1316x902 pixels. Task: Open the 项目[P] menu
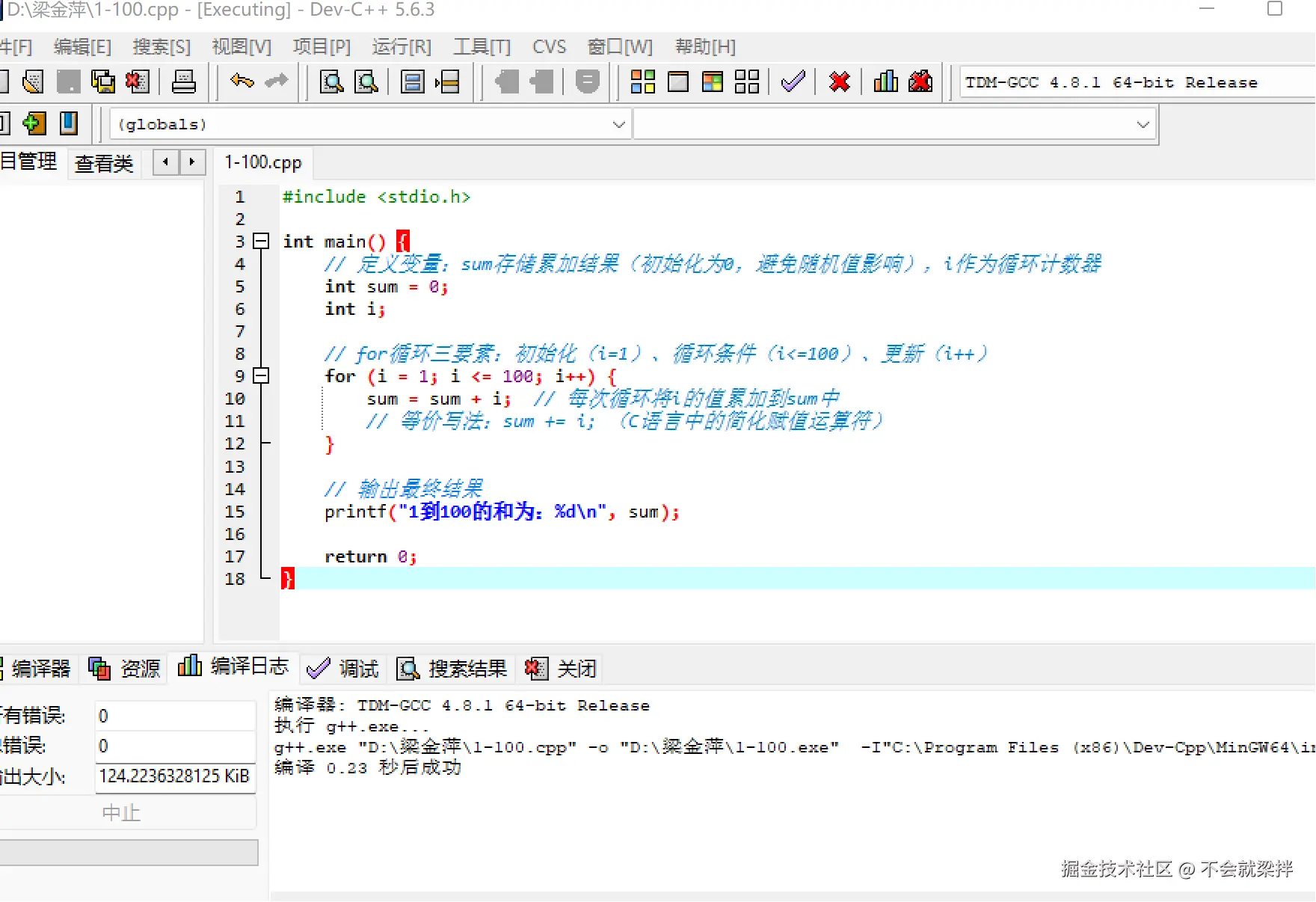[x=322, y=47]
